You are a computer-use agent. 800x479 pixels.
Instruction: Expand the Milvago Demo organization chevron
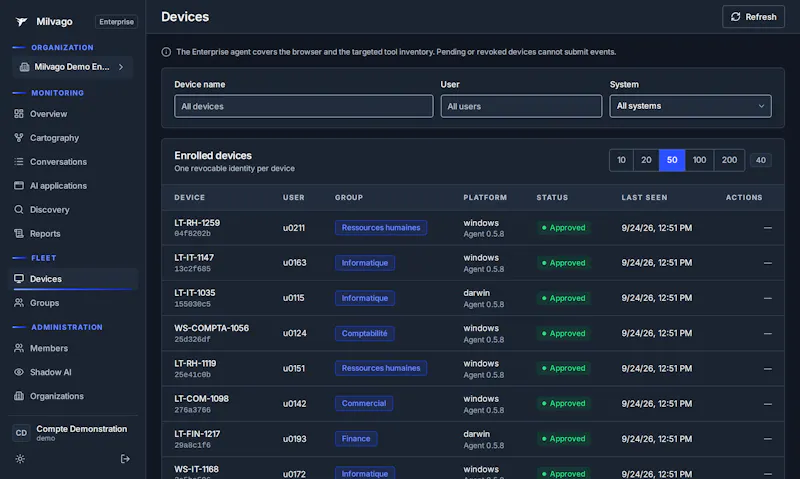click(121, 67)
